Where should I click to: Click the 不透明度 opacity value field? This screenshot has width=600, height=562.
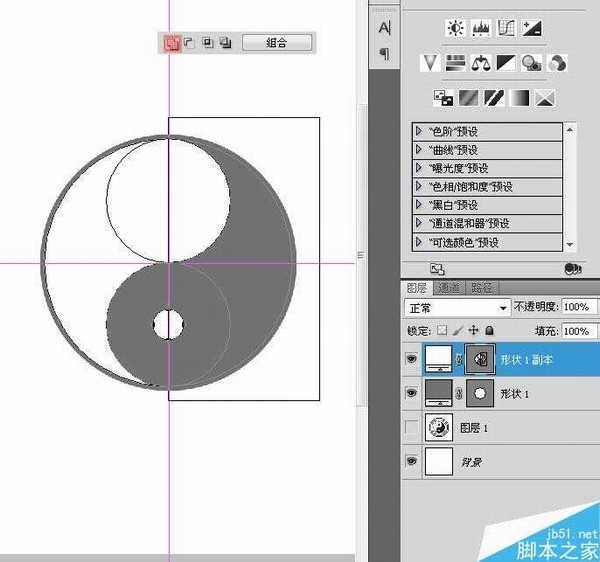click(x=576, y=307)
